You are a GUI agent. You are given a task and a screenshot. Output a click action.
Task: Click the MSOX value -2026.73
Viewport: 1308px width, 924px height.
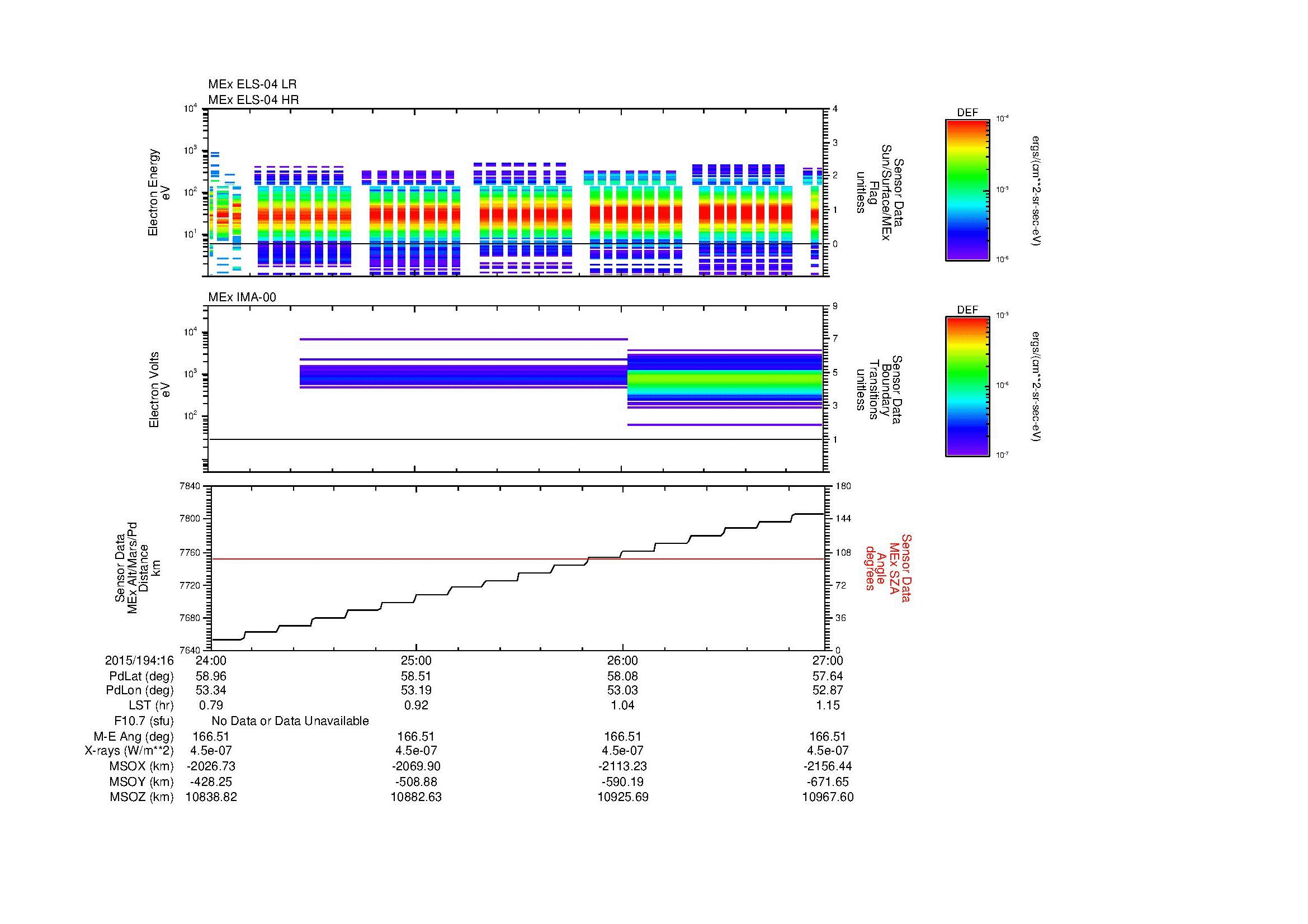click(x=211, y=766)
